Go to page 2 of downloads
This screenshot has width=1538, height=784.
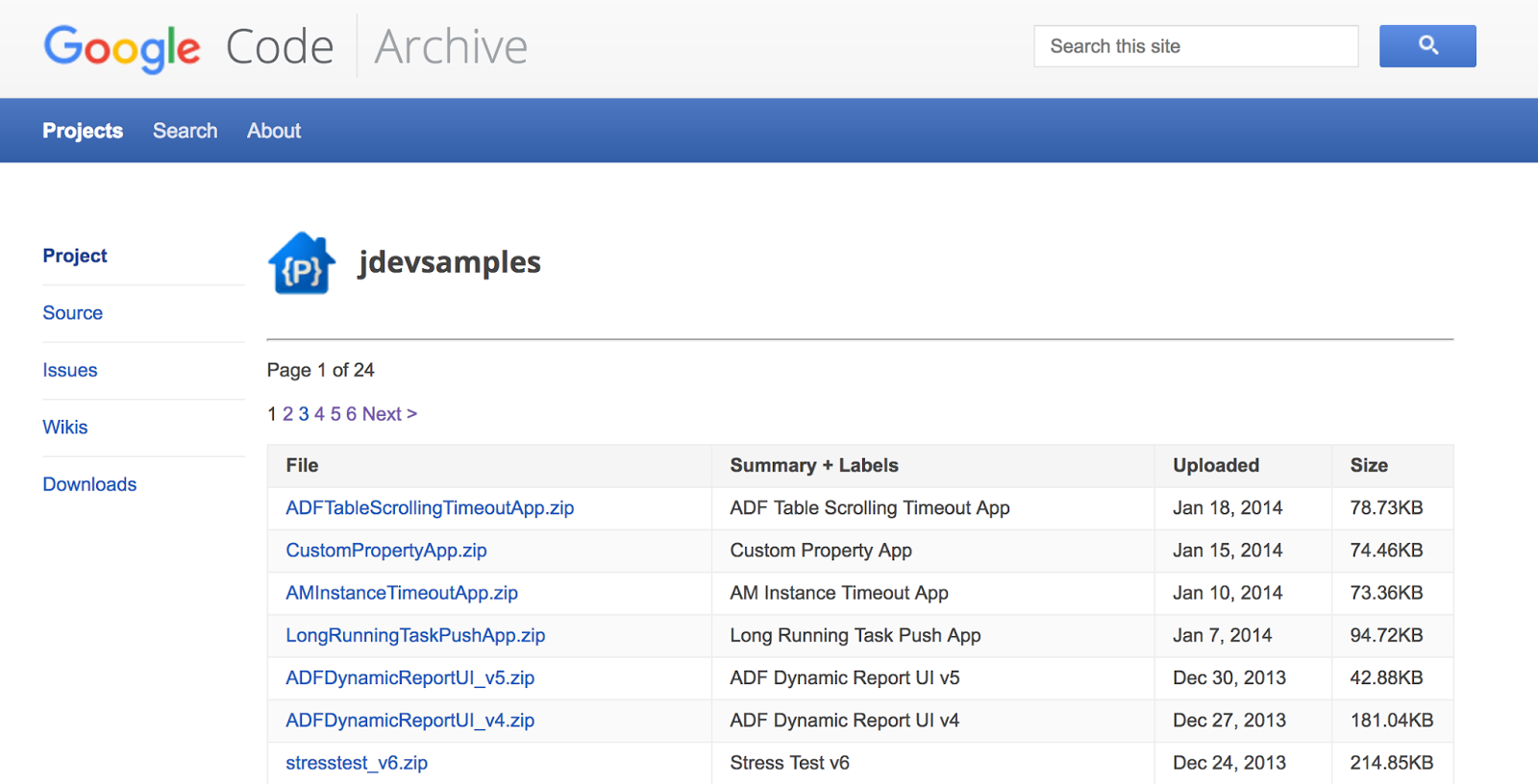[x=287, y=414]
